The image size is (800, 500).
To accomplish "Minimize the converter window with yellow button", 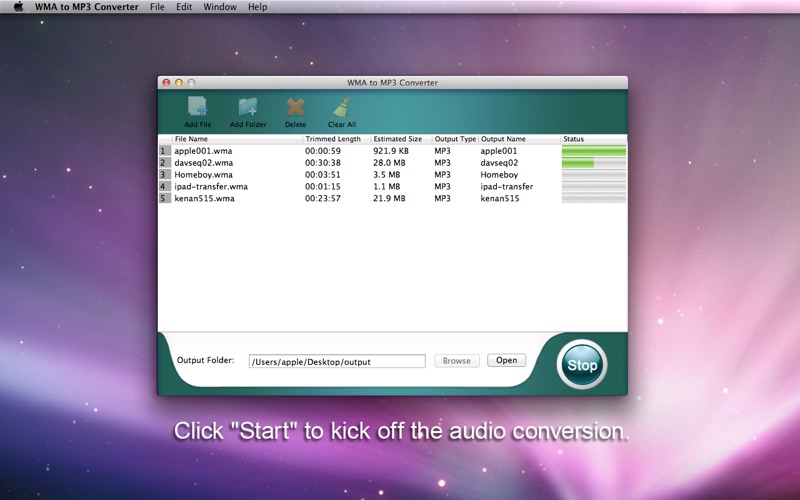I will tap(179, 82).
